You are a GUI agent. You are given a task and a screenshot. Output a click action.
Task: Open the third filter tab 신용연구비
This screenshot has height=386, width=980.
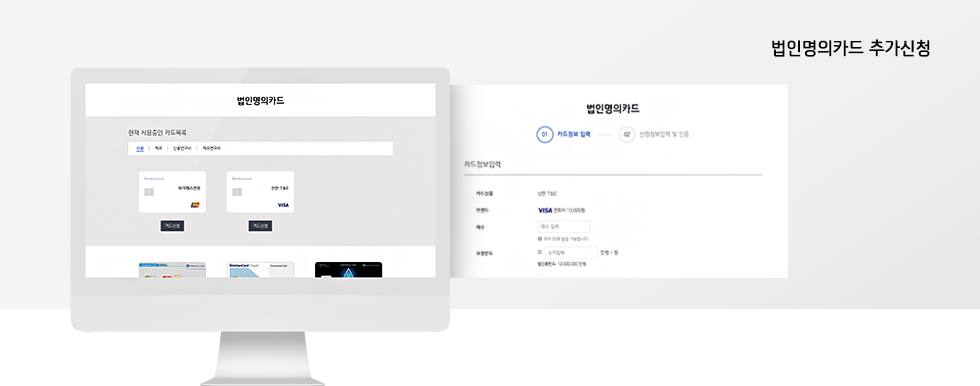click(181, 149)
